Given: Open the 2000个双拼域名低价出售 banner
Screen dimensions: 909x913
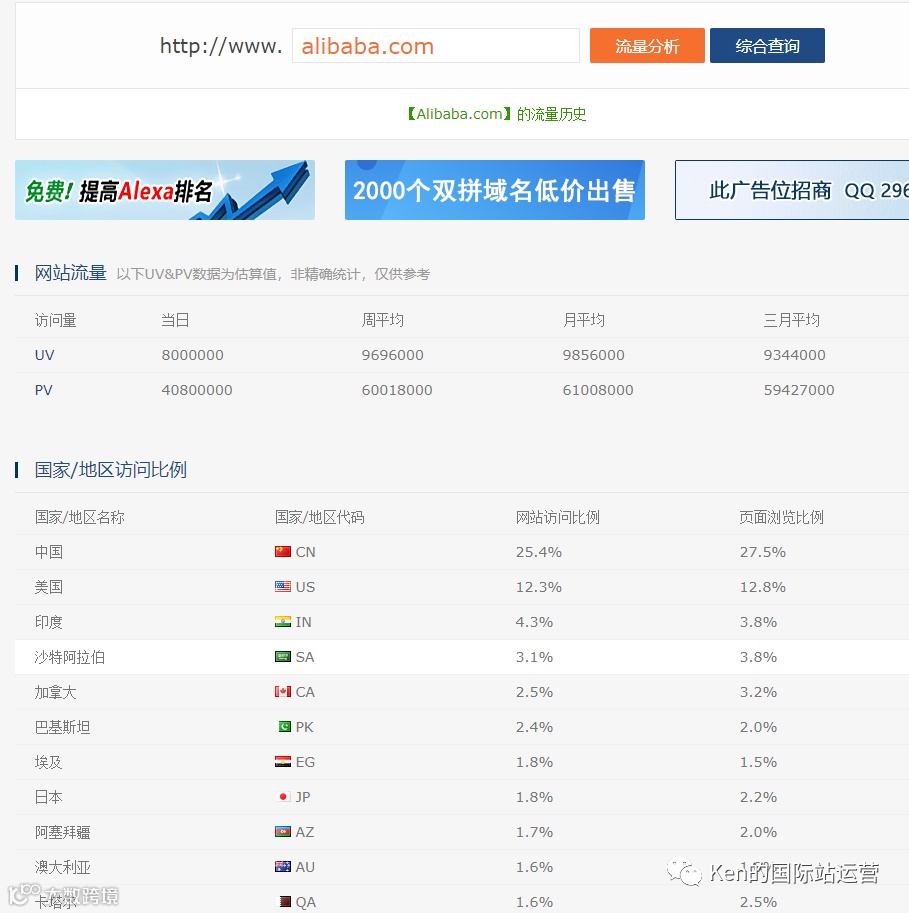Looking at the screenshot, I should tap(494, 190).
